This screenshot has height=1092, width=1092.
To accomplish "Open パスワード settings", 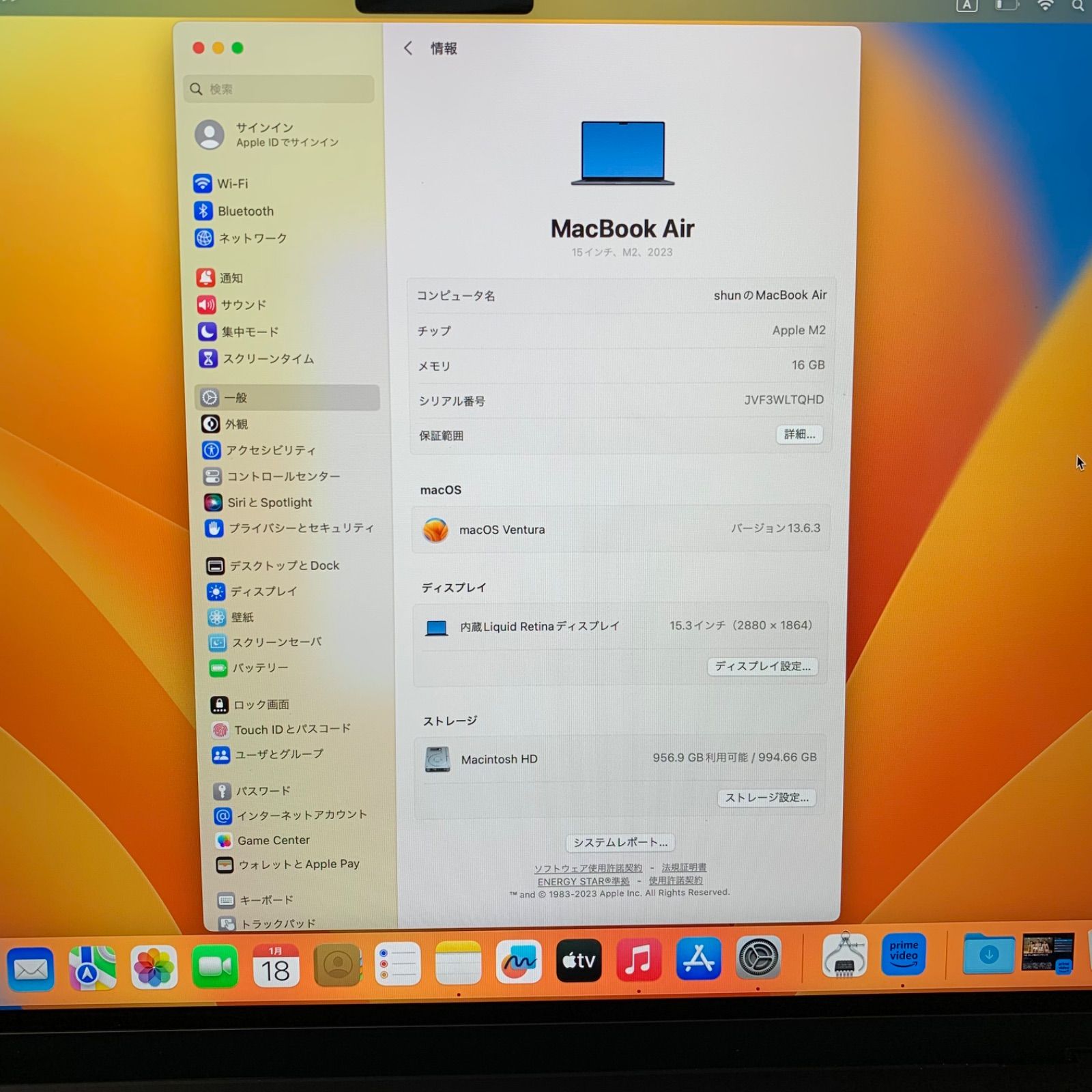I will tap(252, 791).
